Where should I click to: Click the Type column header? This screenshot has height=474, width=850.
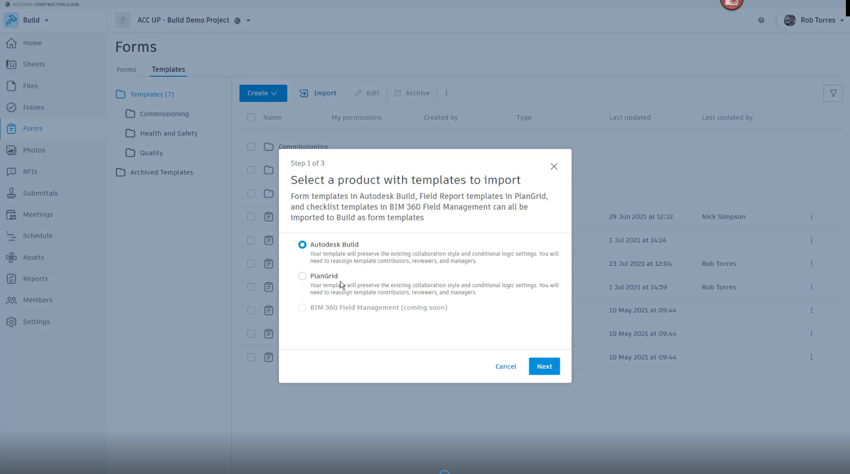tap(524, 117)
